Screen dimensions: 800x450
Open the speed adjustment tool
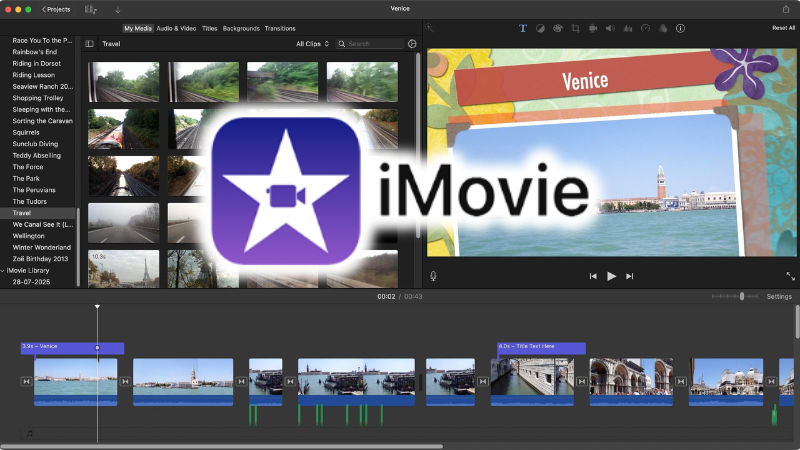point(645,28)
